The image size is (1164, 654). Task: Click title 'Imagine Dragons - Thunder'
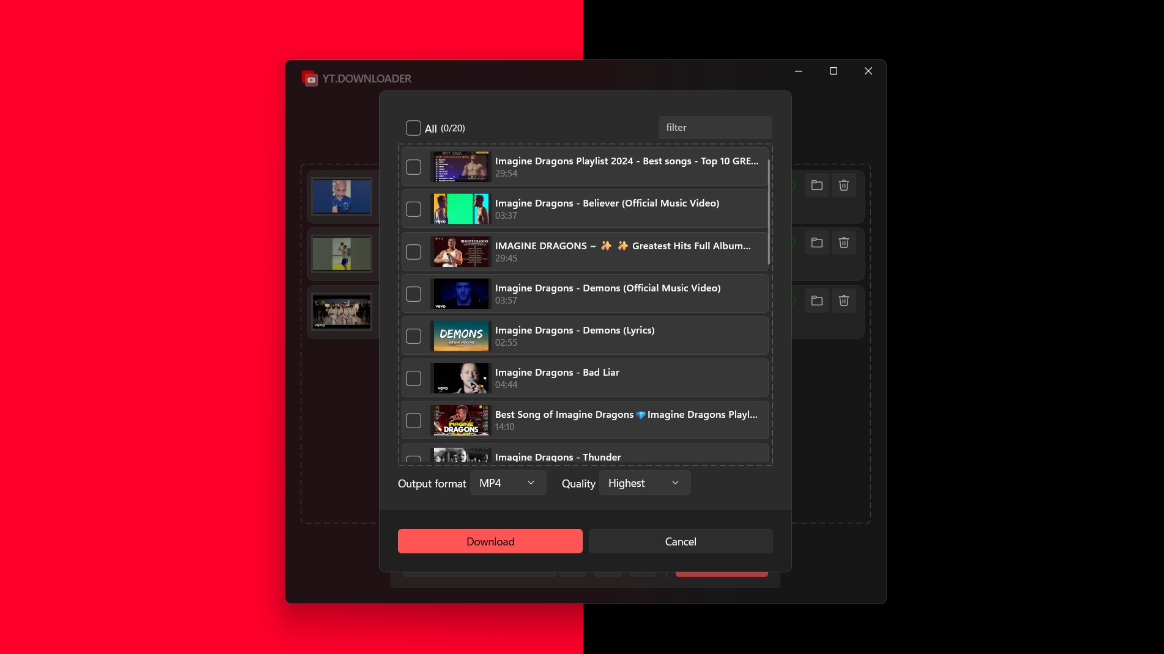[558, 457]
